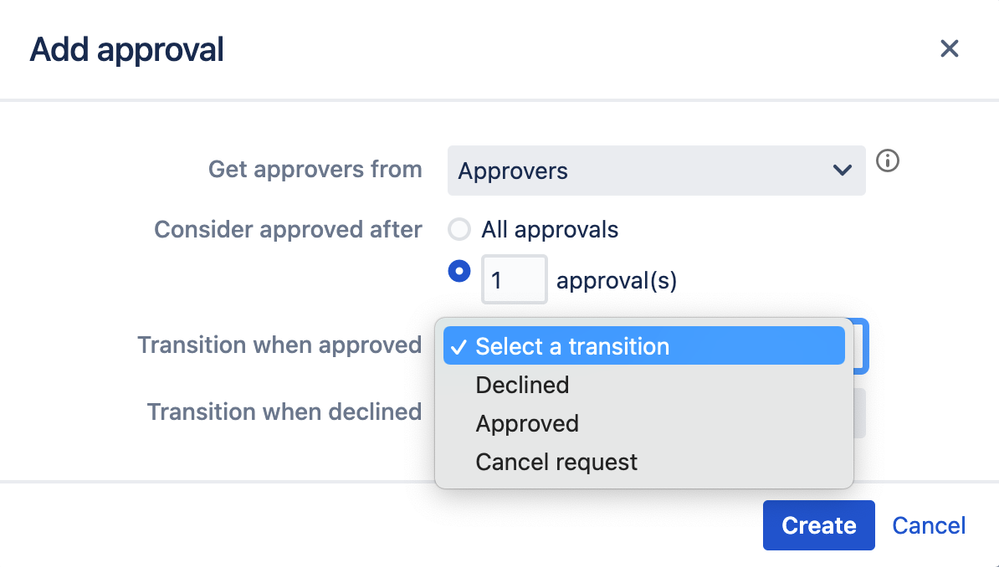The width and height of the screenshot is (999, 567).
Task: Close the Add approval dialog
Action: 949,49
